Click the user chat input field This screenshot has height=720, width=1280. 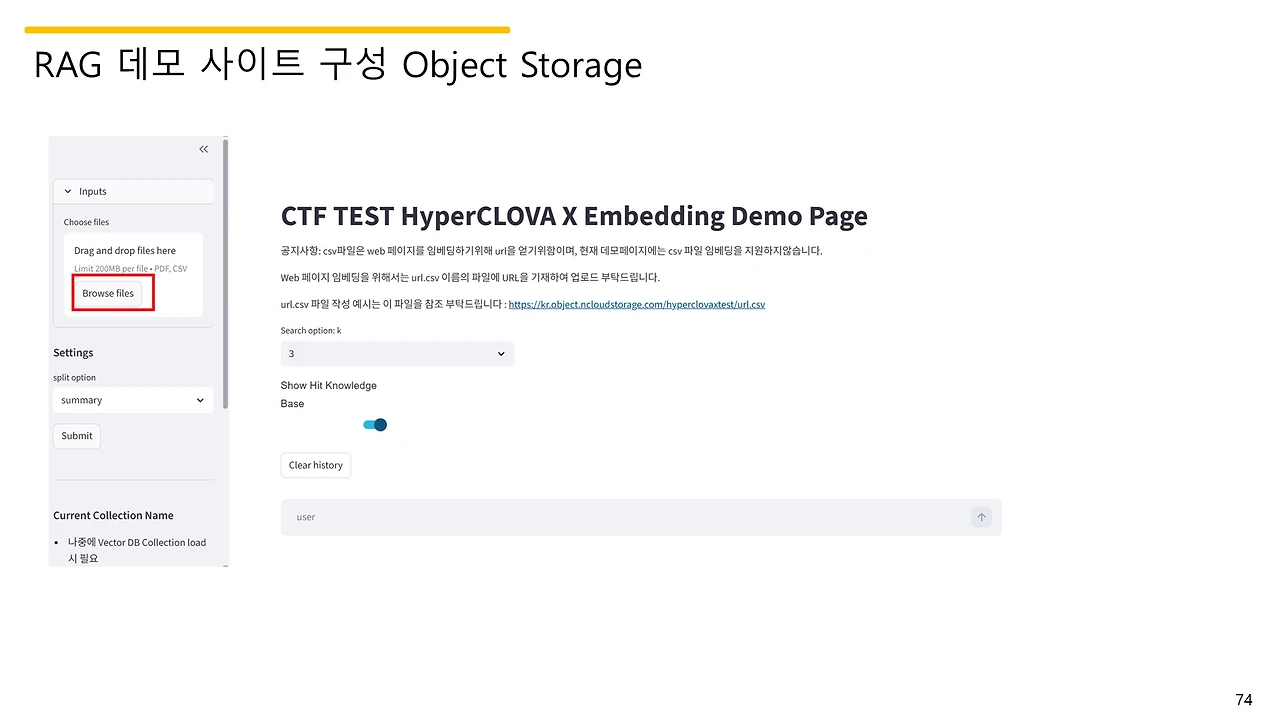[620, 517]
